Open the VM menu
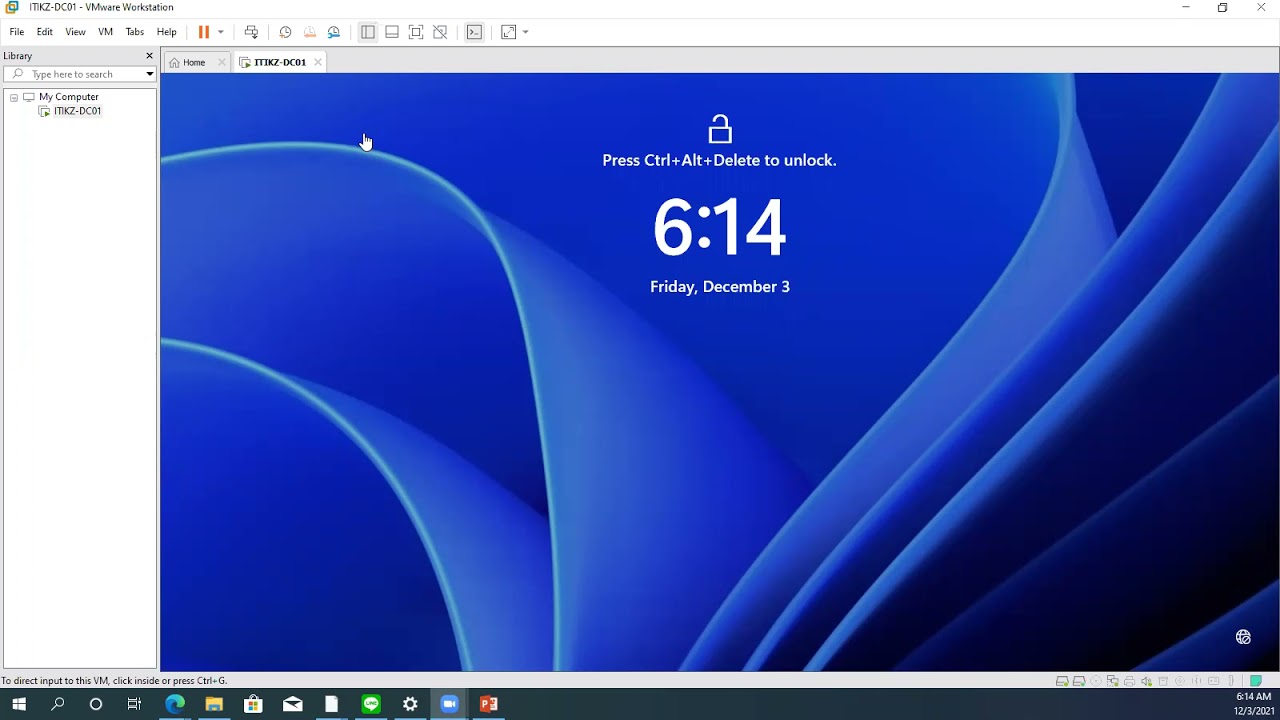 (105, 32)
